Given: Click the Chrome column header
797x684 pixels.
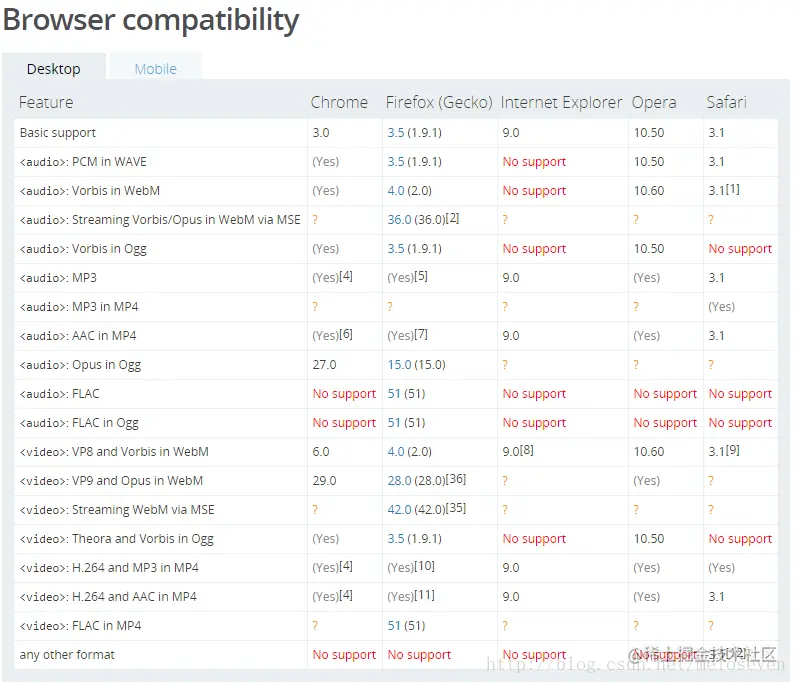Looking at the screenshot, I should click(x=339, y=102).
